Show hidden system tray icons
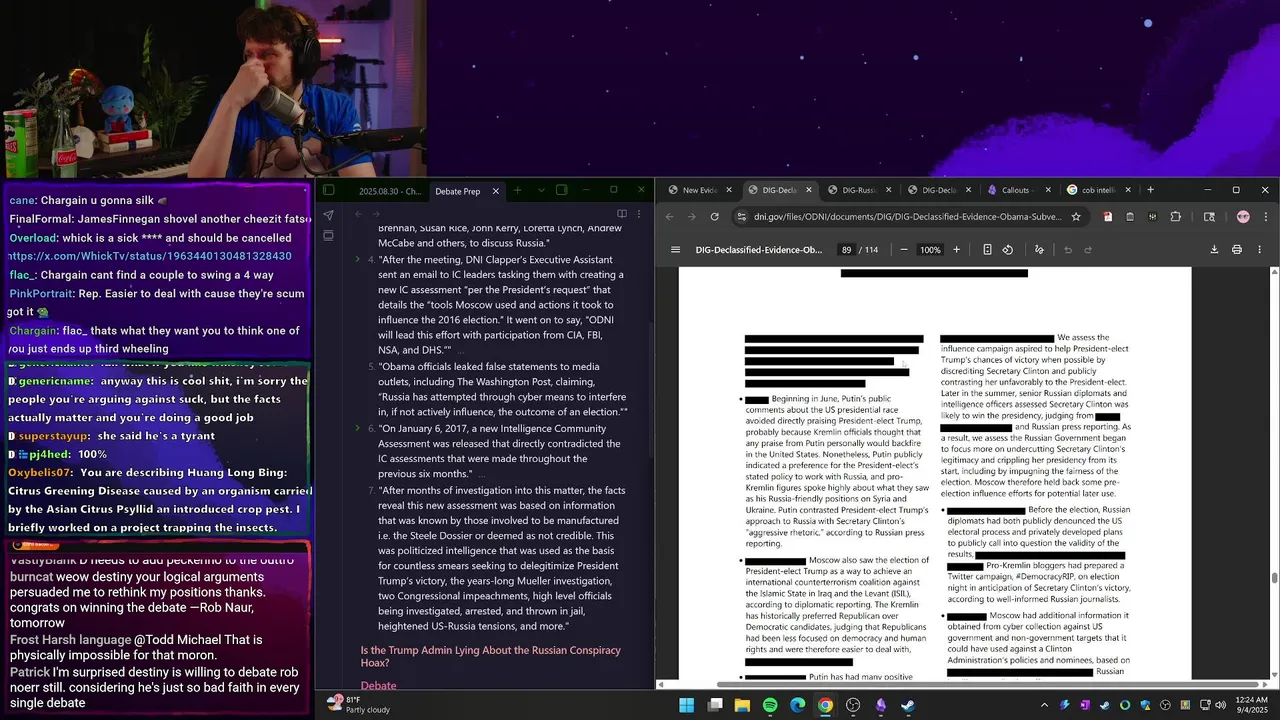The height and width of the screenshot is (720, 1280). coord(1045,705)
